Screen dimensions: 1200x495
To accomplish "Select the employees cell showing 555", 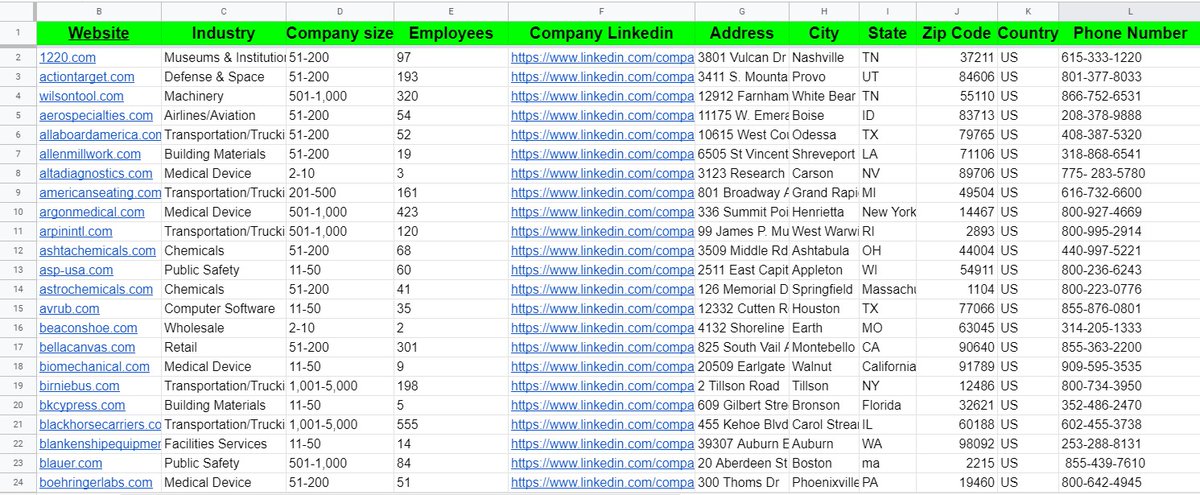I will [451, 425].
